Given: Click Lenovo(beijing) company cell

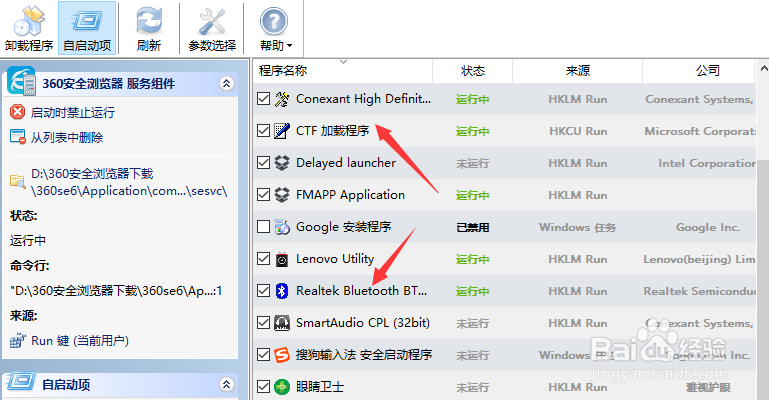Looking at the screenshot, I should click(x=699, y=259).
